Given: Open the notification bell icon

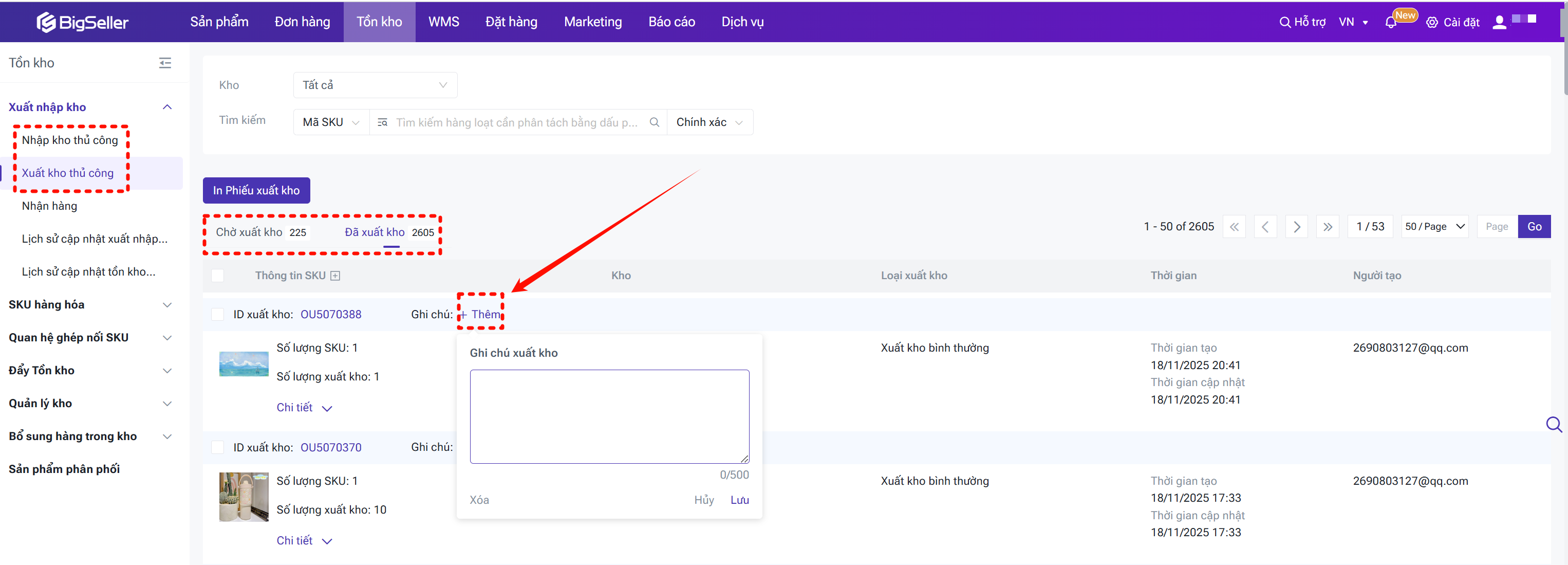Looking at the screenshot, I should [x=1390, y=23].
